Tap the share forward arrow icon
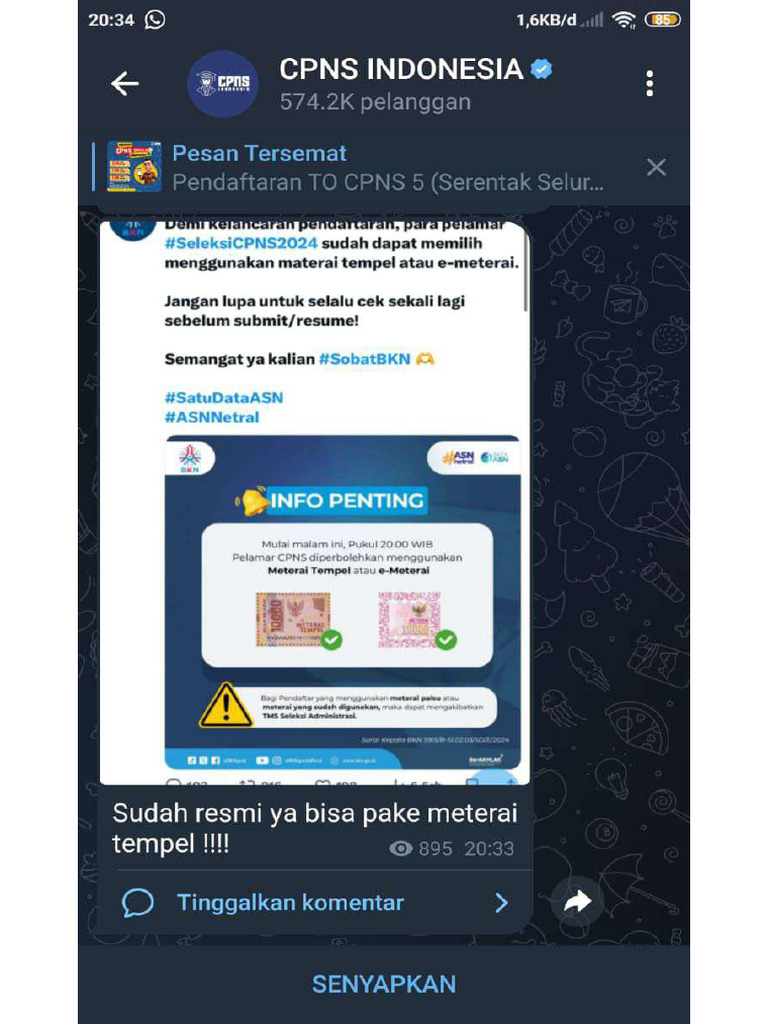The width and height of the screenshot is (768, 1024). point(577,902)
